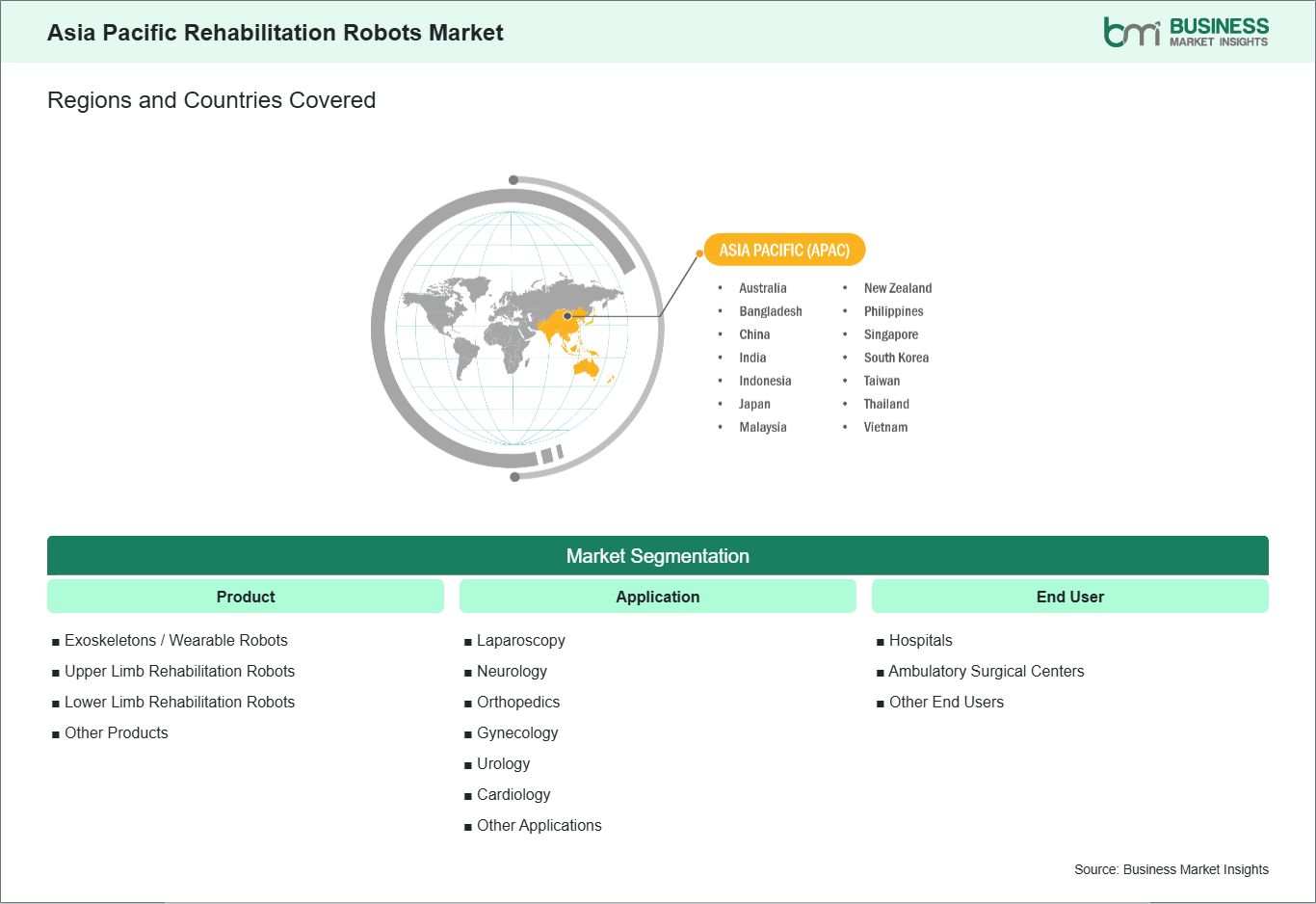The width and height of the screenshot is (1316, 904).
Task: Click the Vietnam country entry
Action: (x=885, y=427)
